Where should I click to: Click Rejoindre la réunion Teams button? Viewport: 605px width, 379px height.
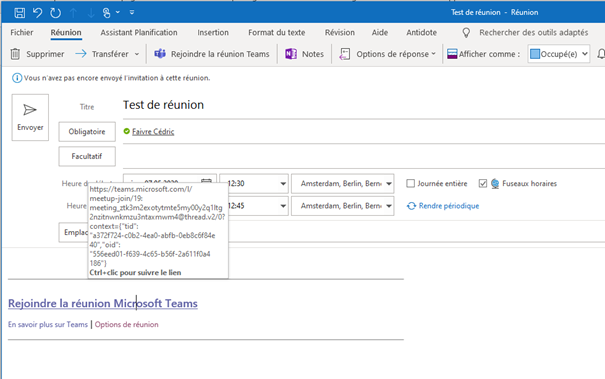tap(211, 54)
